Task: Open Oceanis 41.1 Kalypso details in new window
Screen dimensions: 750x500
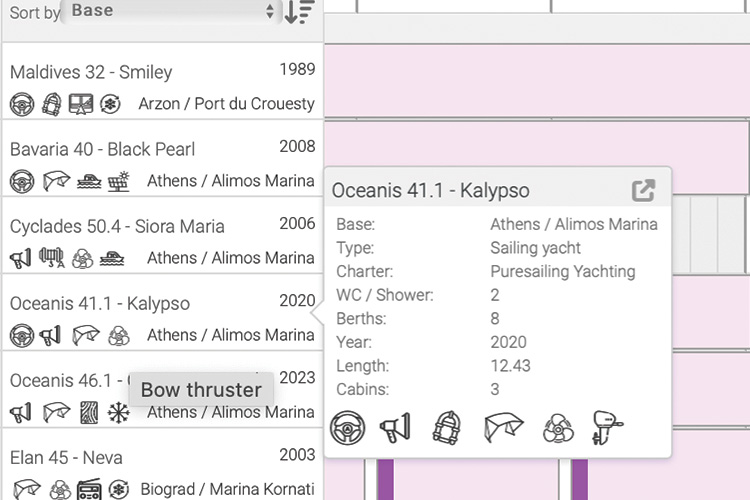Action: click(x=643, y=190)
